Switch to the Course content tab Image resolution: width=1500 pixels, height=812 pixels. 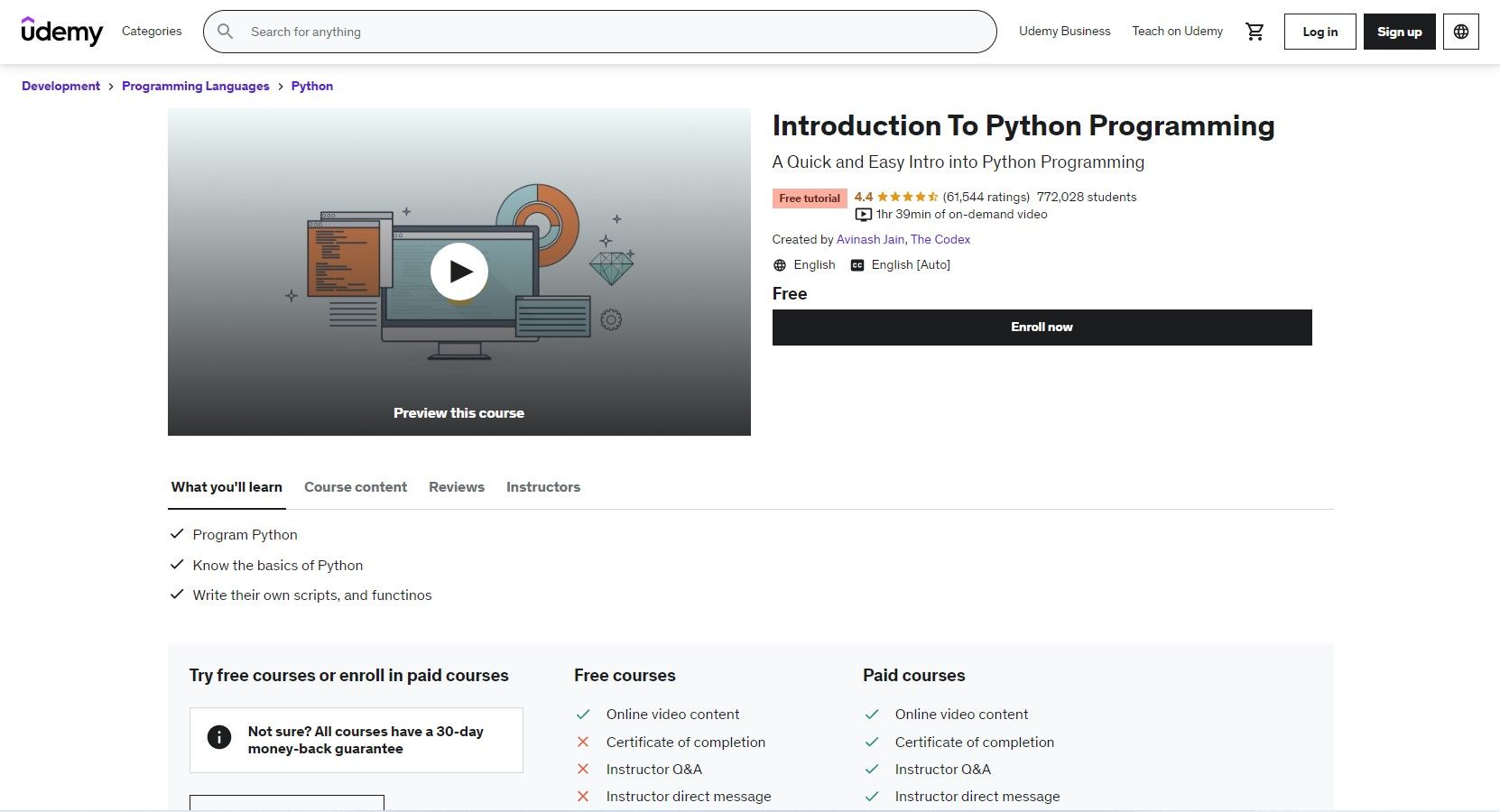pyautogui.click(x=356, y=486)
